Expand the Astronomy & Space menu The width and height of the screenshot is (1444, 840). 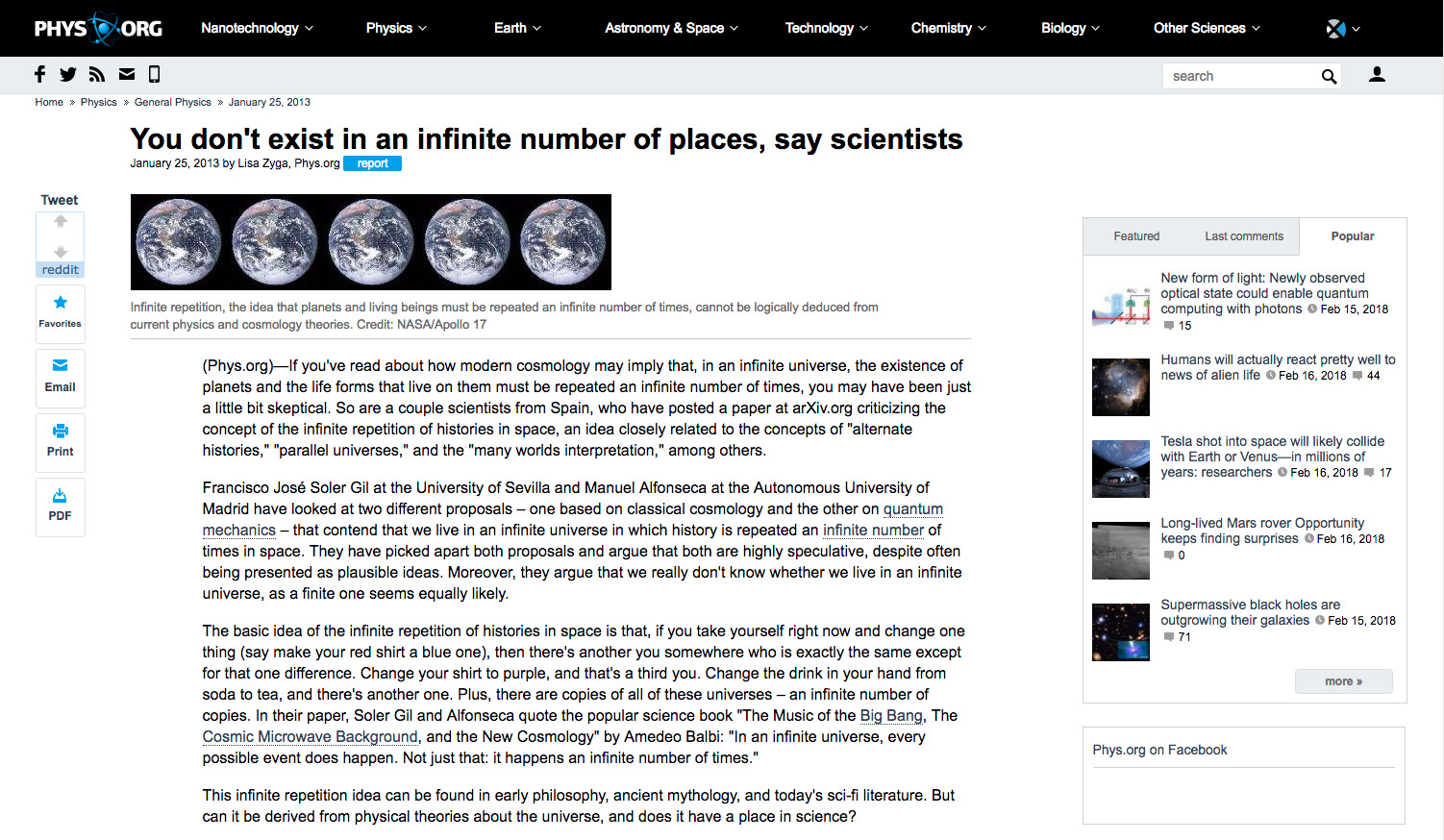[x=671, y=28]
